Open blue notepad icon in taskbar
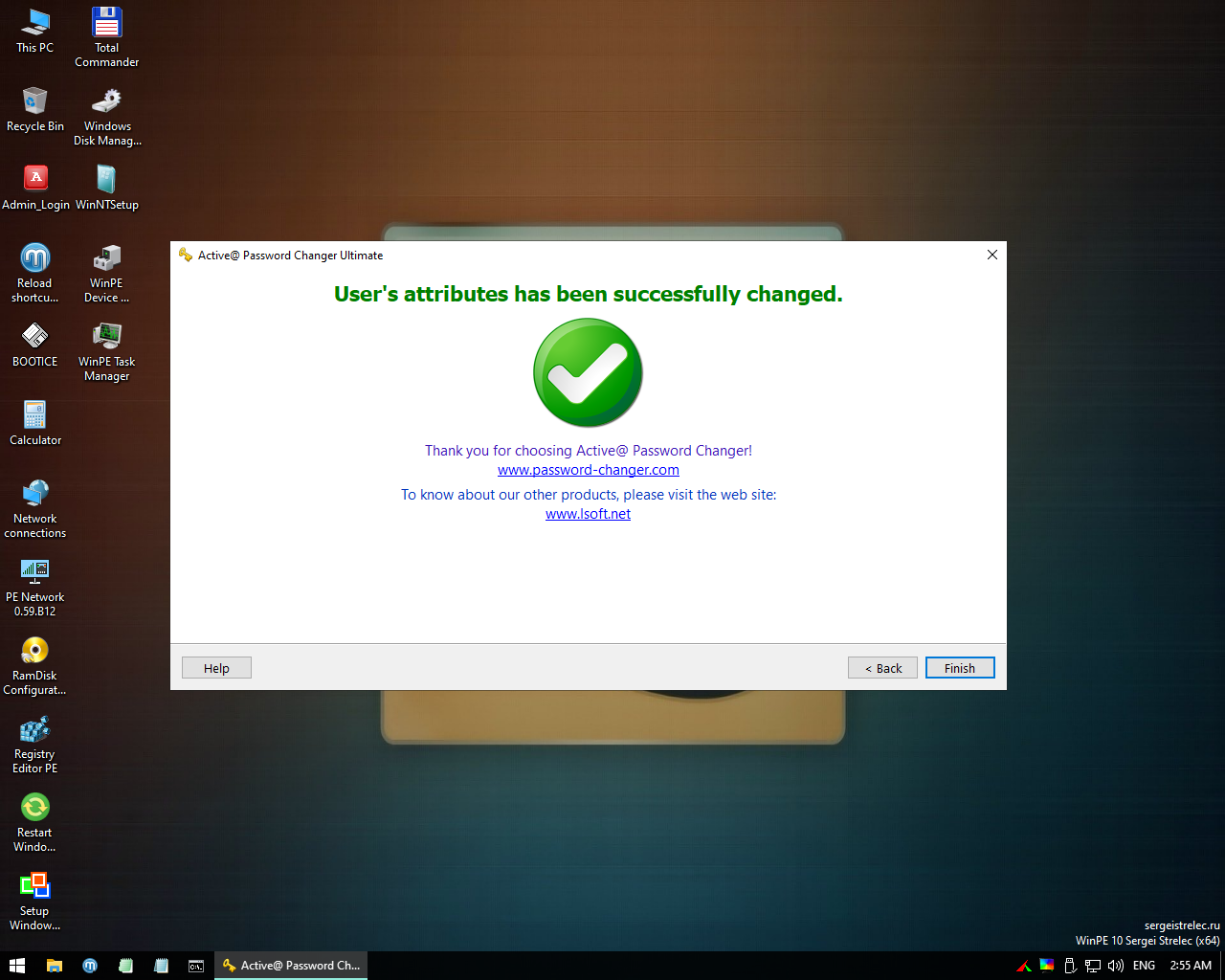Image resolution: width=1225 pixels, height=980 pixels. click(x=161, y=966)
